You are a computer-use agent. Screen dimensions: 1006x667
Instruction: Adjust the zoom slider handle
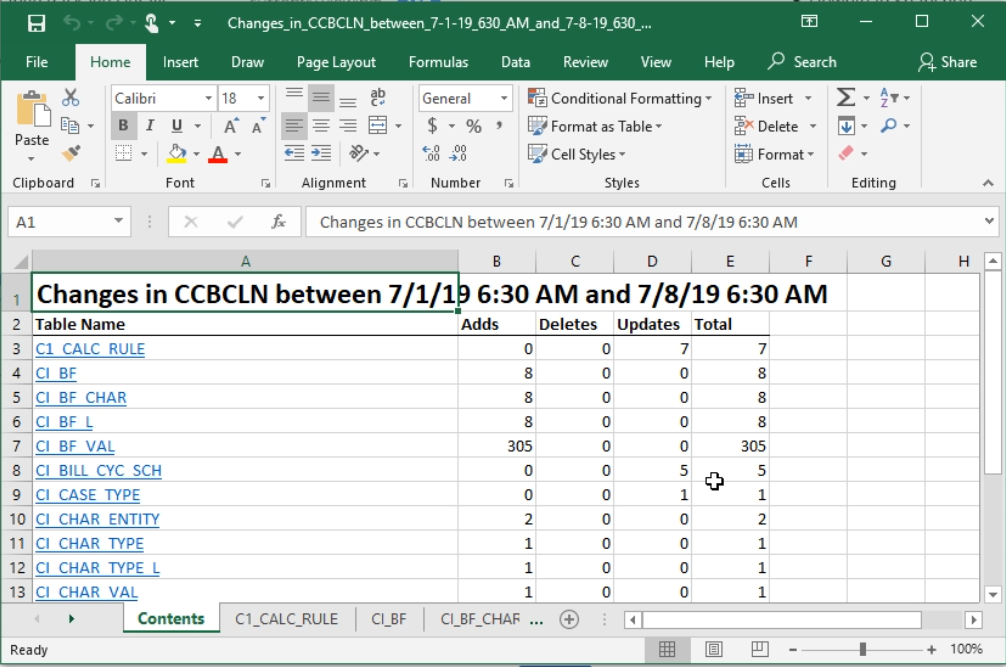click(x=863, y=650)
